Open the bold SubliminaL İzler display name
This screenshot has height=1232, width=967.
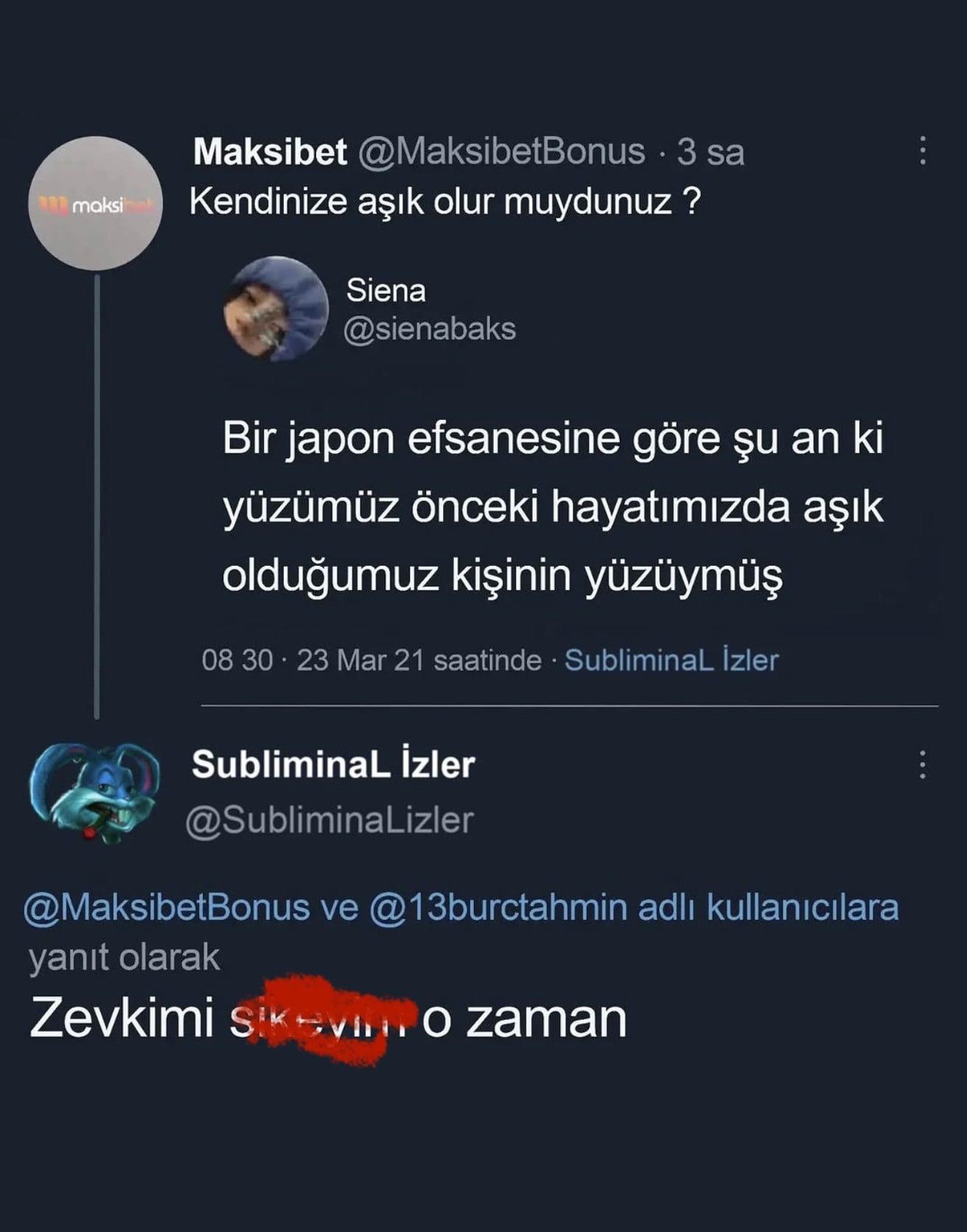point(333,765)
